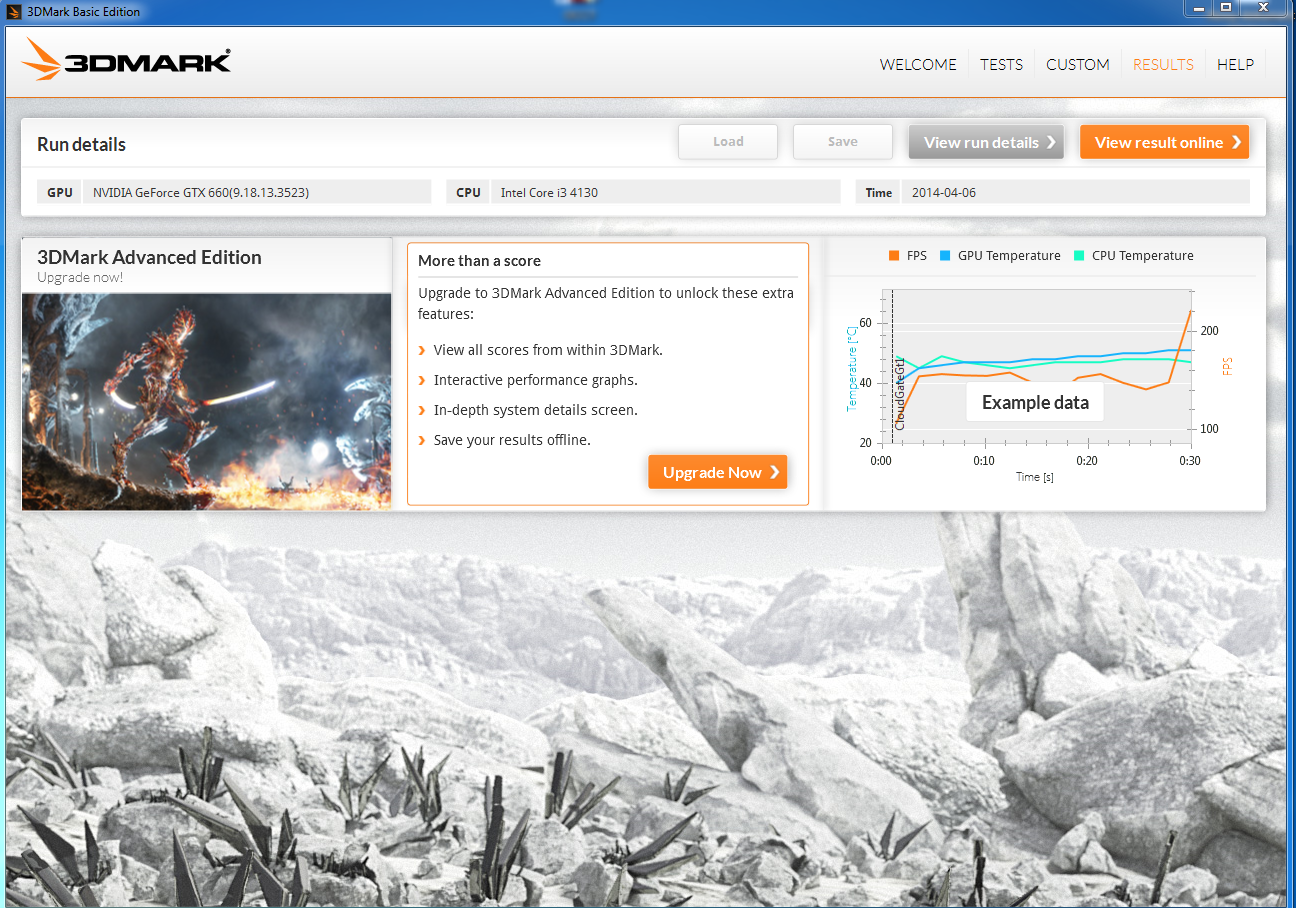
Task: Select the RESULTS tab
Action: point(1163,64)
